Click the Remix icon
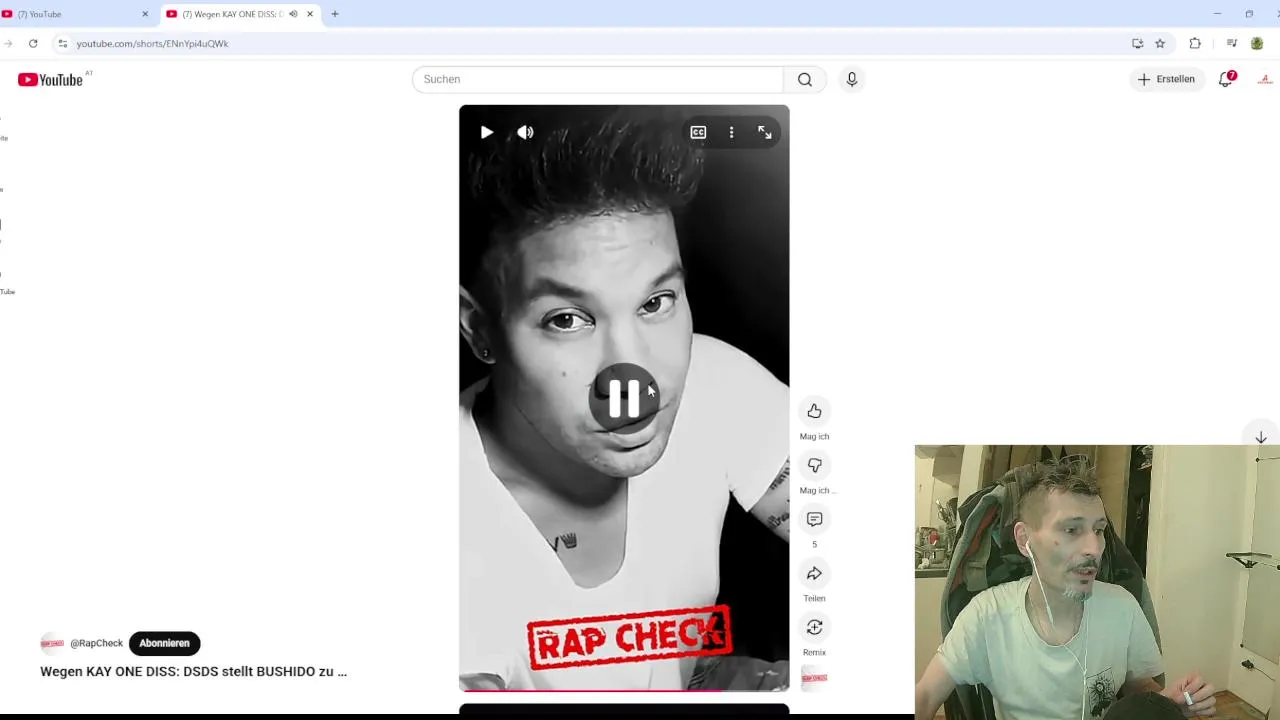Image resolution: width=1280 pixels, height=720 pixels. click(814, 627)
